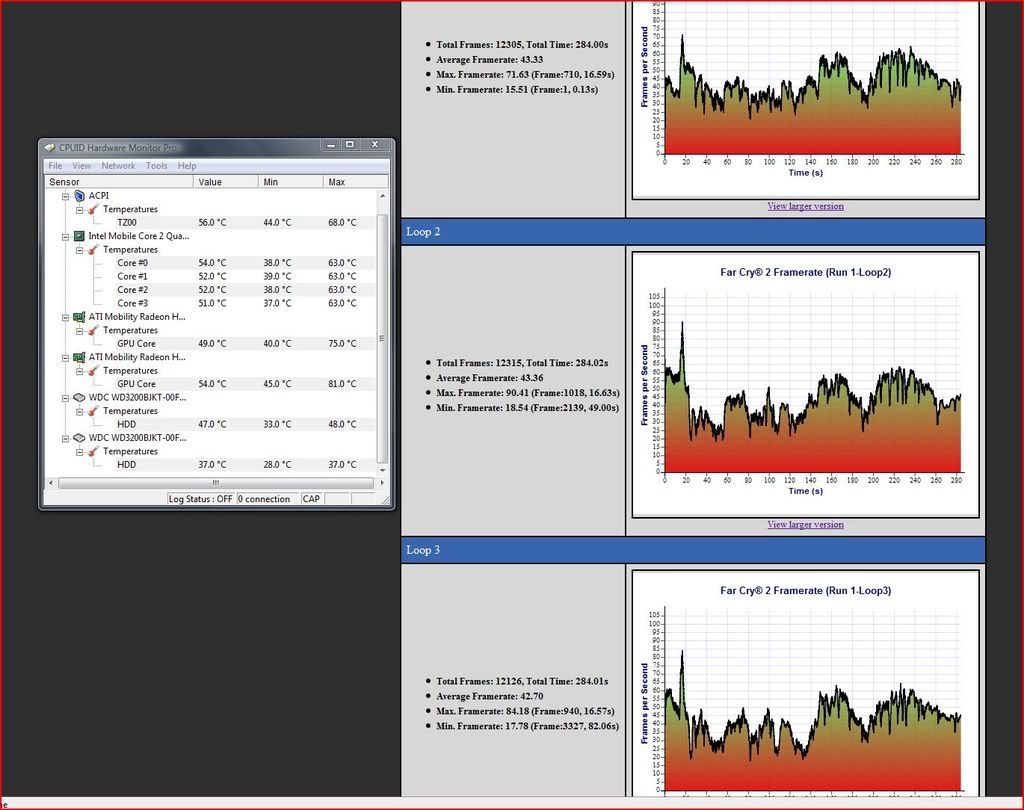Collapse the ATI Radeon node with 54.0 °C GPU Core
This screenshot has height=810, width=1024.
tap(65, 358)
